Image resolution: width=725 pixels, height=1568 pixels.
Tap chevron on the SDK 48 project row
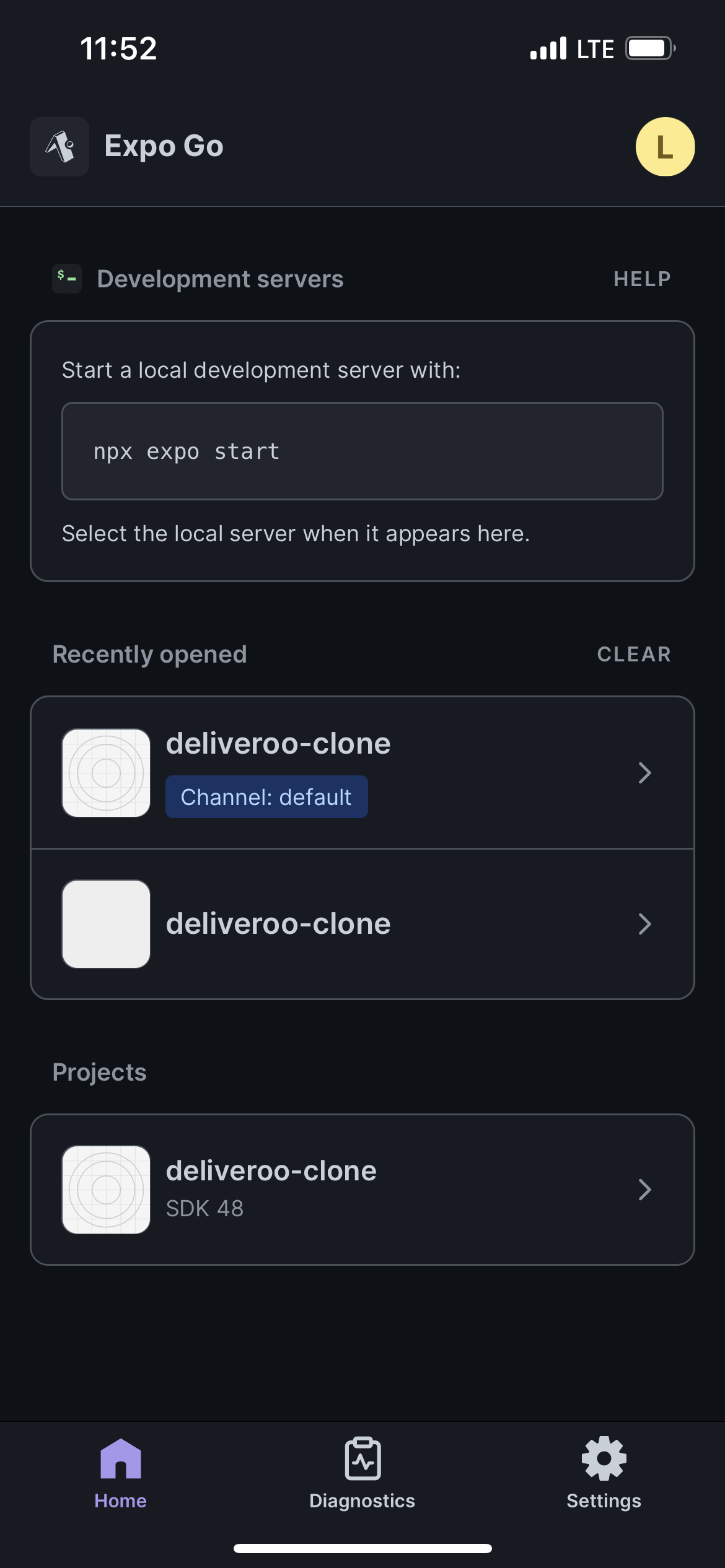click(x=645, y=1190)
